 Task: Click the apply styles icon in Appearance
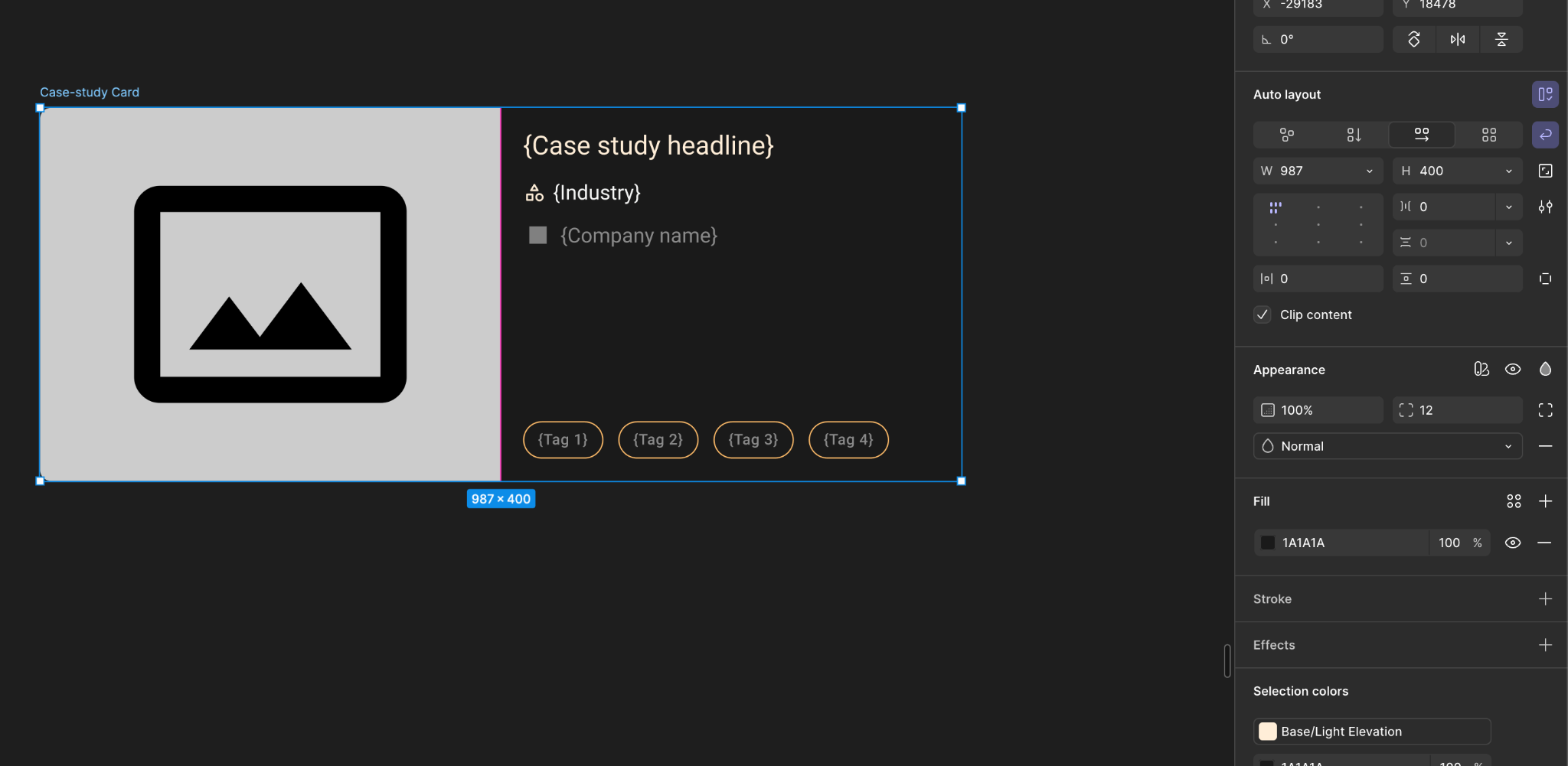coord(1481,369)
